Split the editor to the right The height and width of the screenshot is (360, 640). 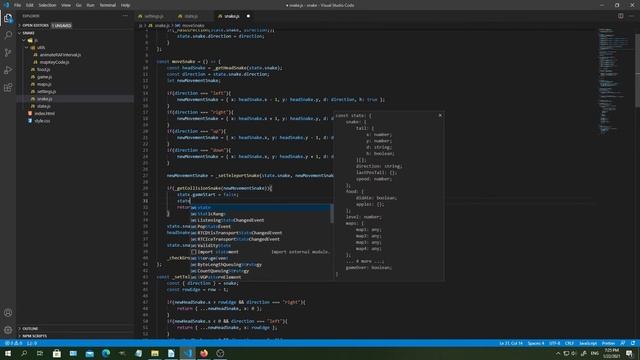(620, 16)
